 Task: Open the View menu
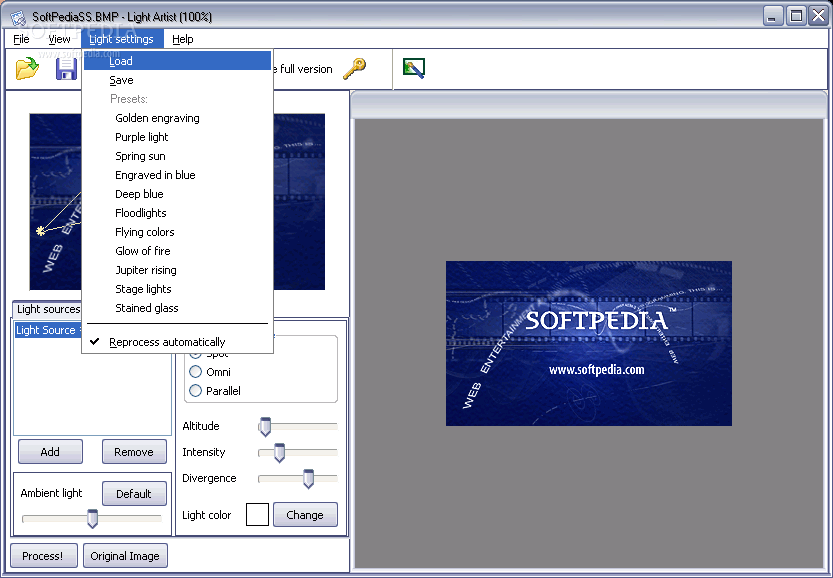tap(59, 39)
